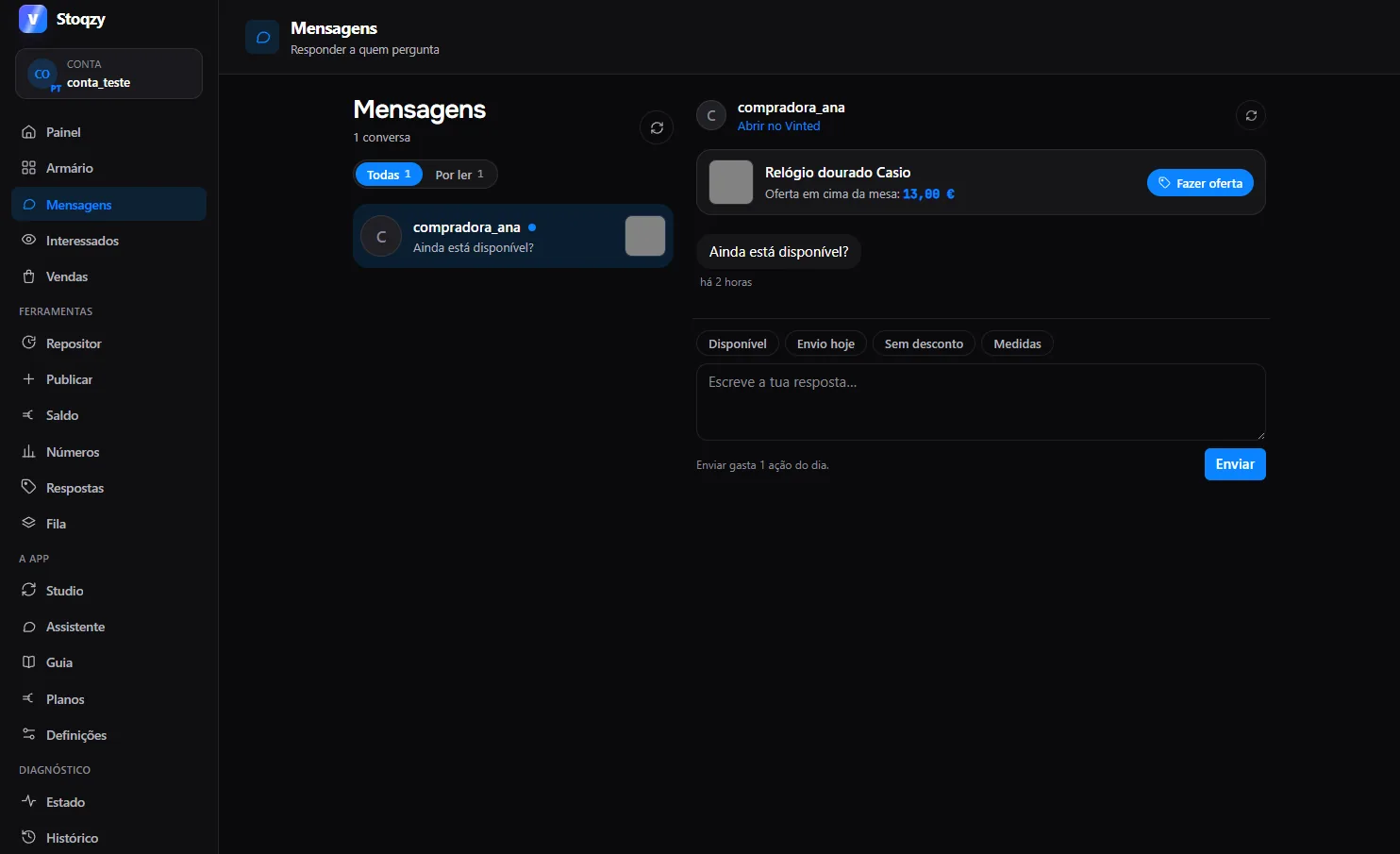Click the Fila layers icon

(29, 524)
